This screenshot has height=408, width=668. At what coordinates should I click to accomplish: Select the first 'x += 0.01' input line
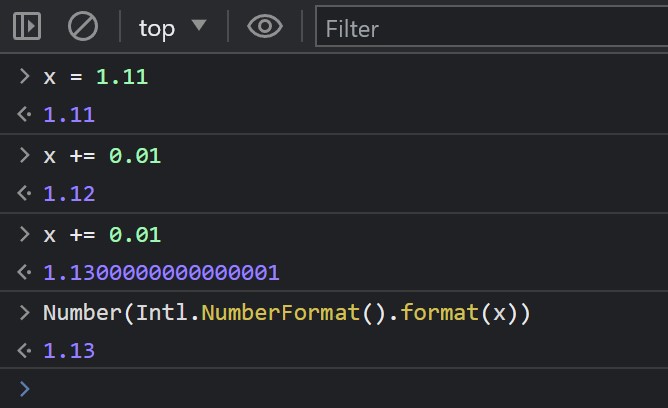click(102, 156)
